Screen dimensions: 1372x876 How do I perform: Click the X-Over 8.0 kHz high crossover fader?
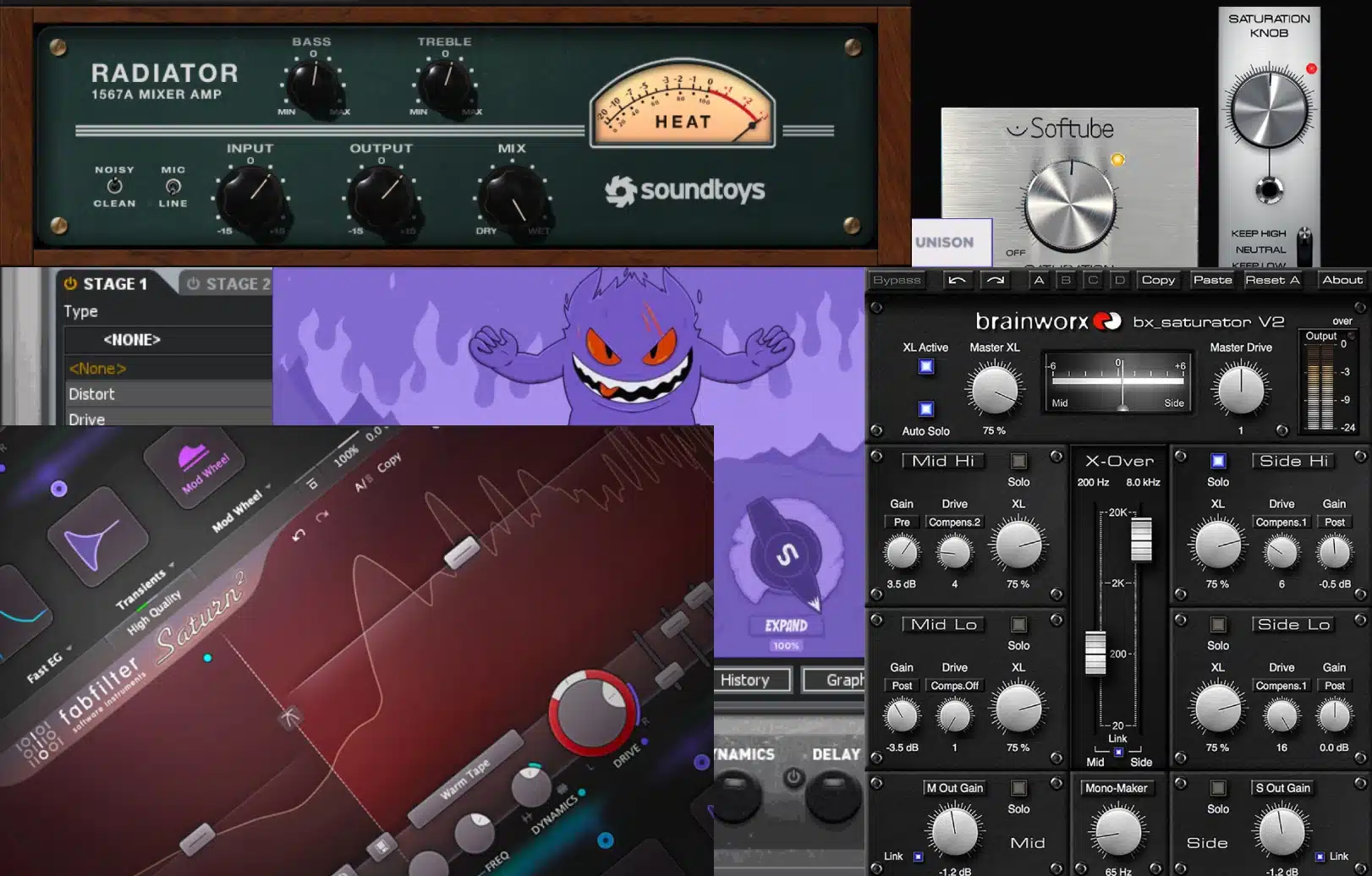[x=1141, y=539]
